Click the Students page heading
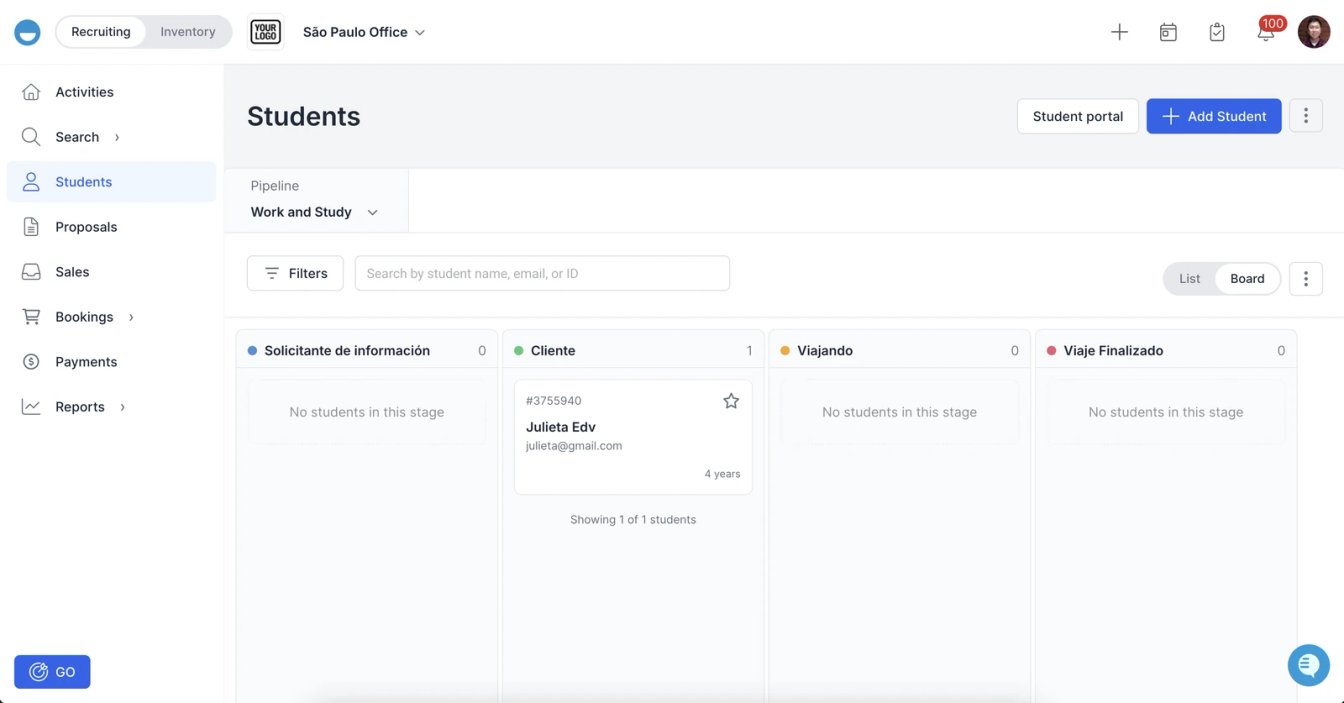Image resolution: width=1344 pixels, height=703 pixels. [304, 116]
